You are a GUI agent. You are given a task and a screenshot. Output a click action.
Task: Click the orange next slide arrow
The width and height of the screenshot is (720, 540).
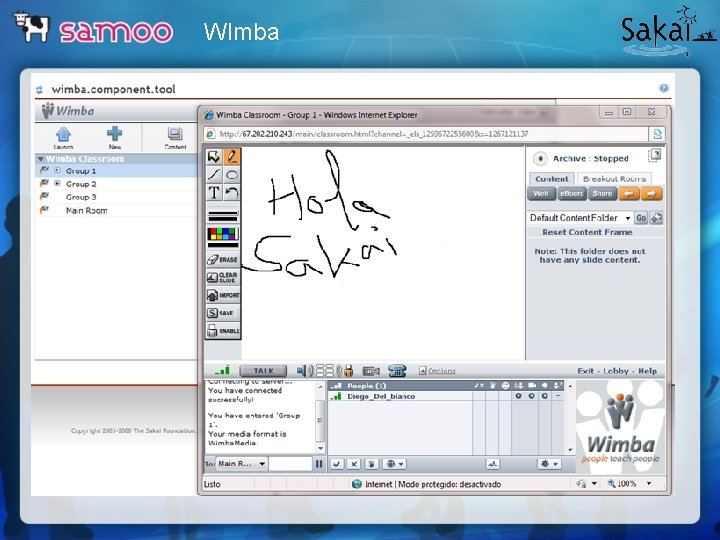[x=652, y=194]
